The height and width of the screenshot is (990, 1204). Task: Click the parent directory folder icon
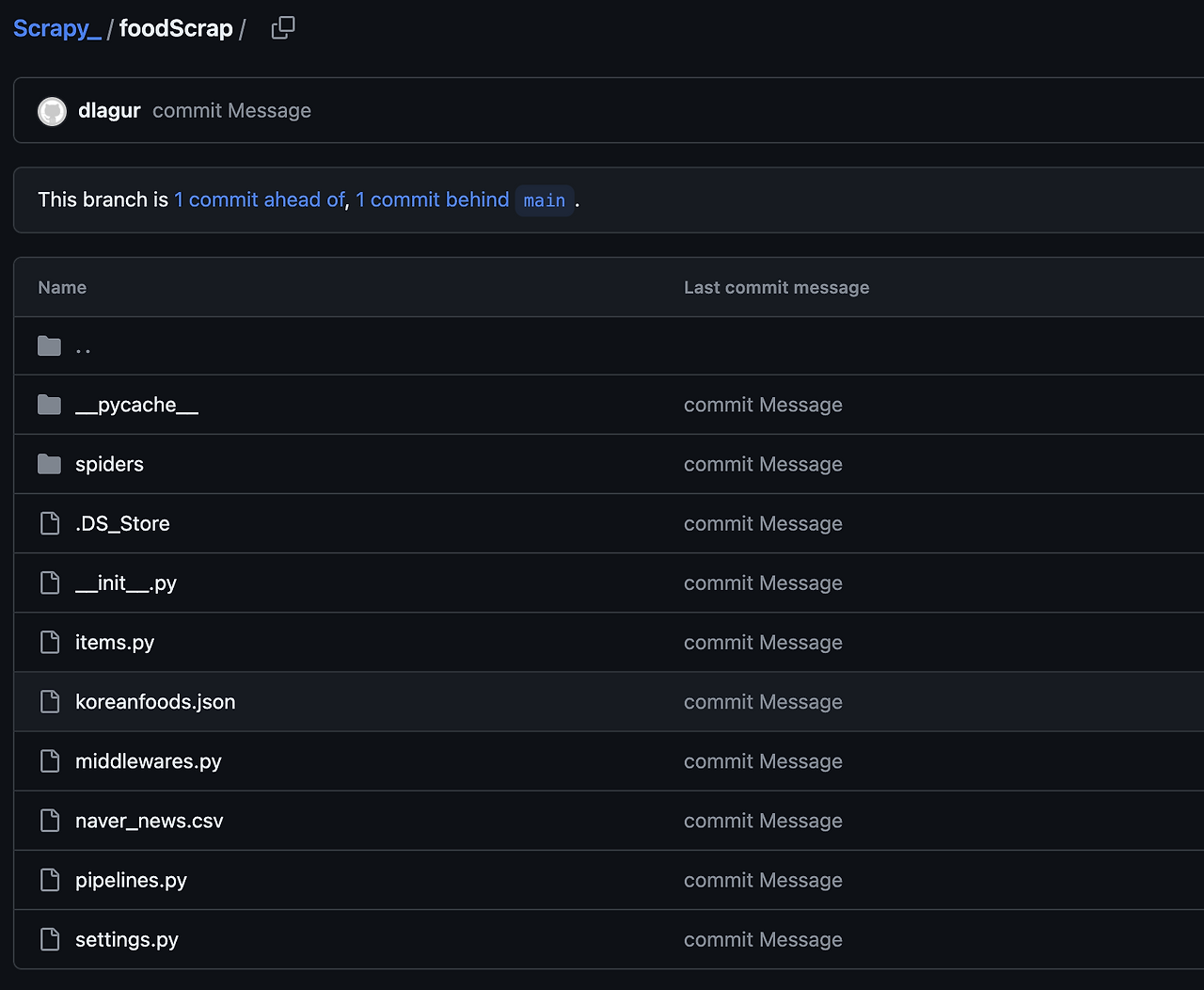tap(50, 346)
